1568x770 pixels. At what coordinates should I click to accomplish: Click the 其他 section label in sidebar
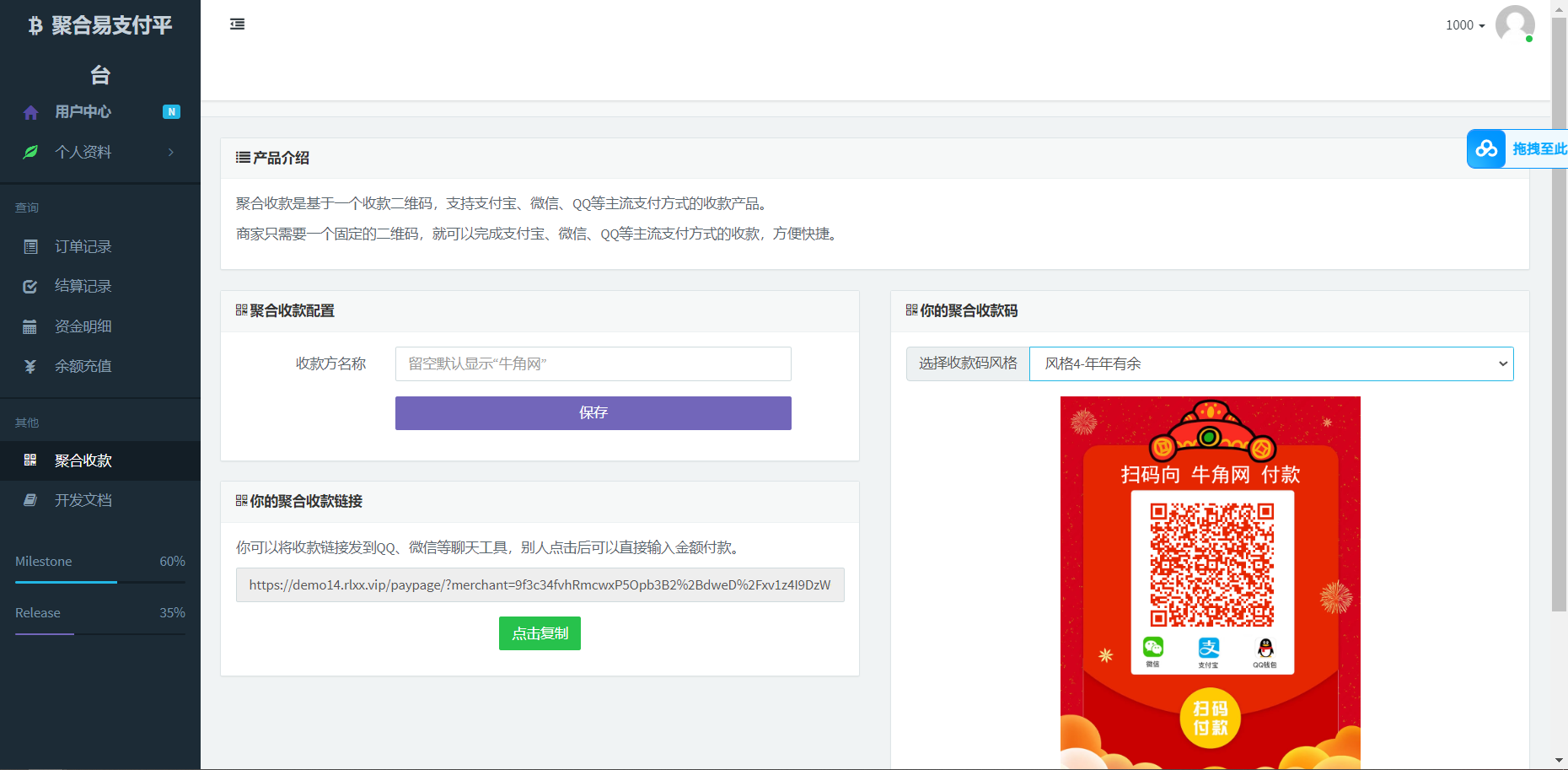[27, 423]
